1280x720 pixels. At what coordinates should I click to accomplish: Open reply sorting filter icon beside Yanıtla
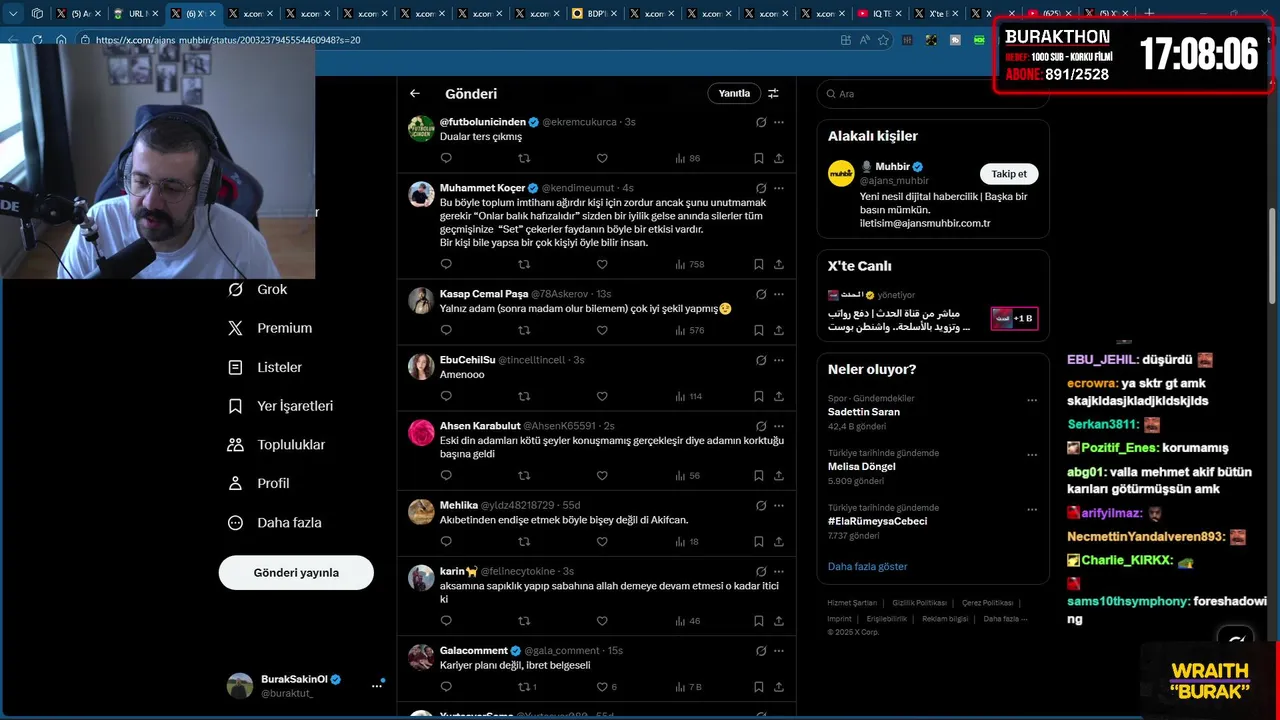[773, 93]
